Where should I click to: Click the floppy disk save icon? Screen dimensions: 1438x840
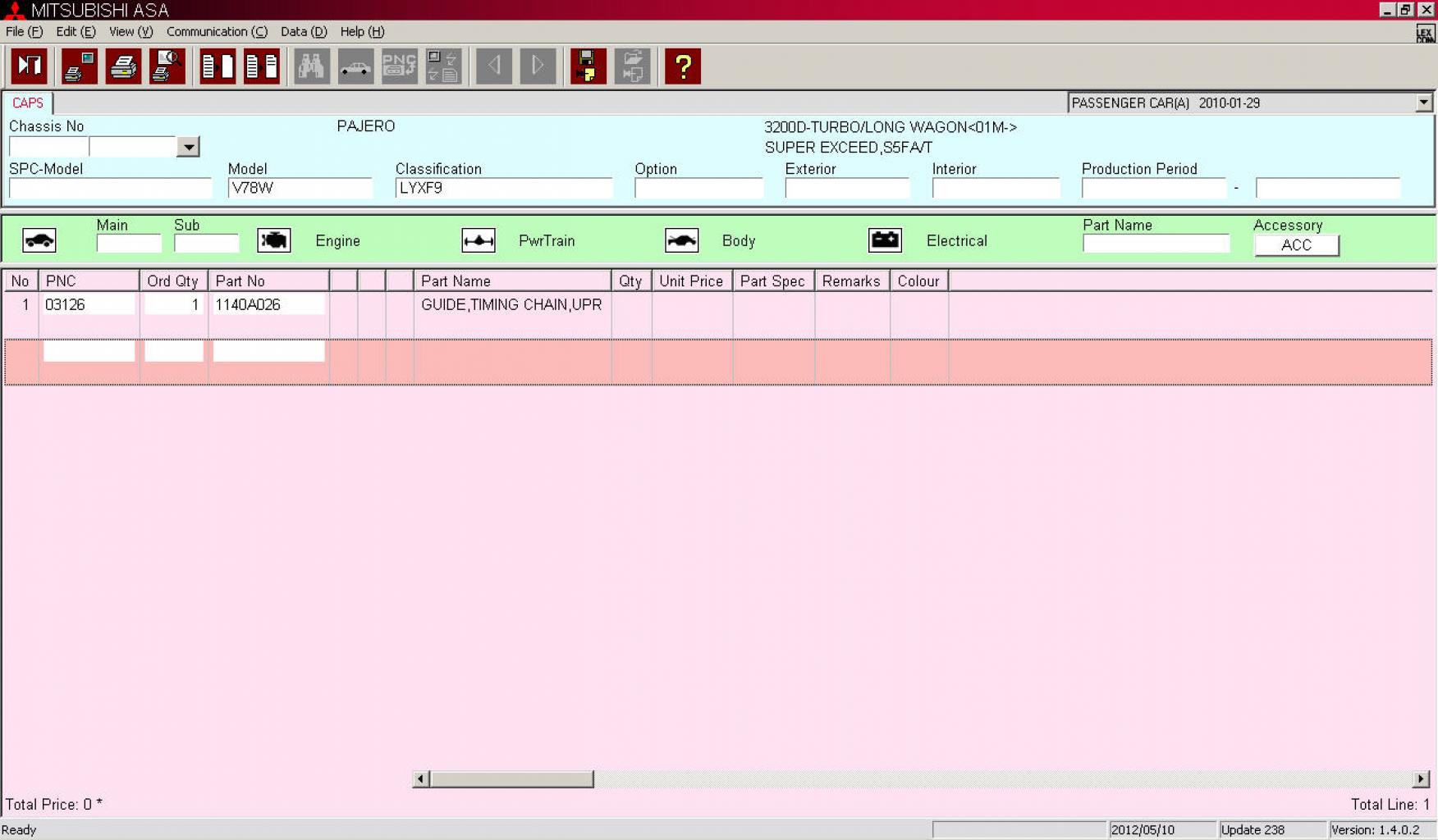tap(588, 66)
